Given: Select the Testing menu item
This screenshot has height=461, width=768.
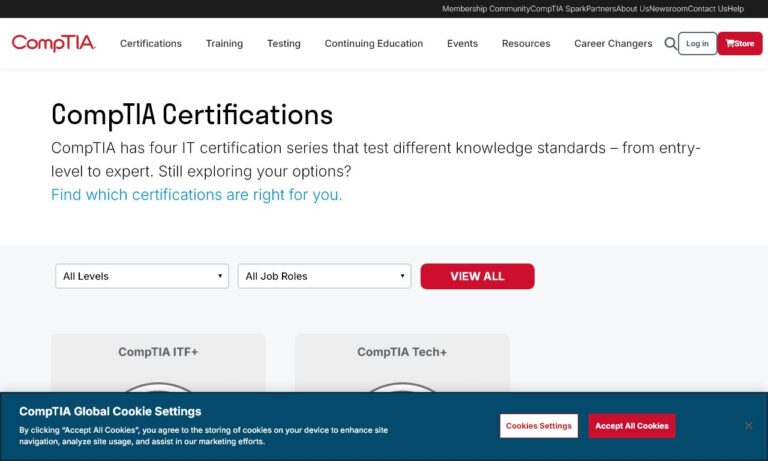Looking at the screenshot, I should pyautogui.click(x=284, y=44).
